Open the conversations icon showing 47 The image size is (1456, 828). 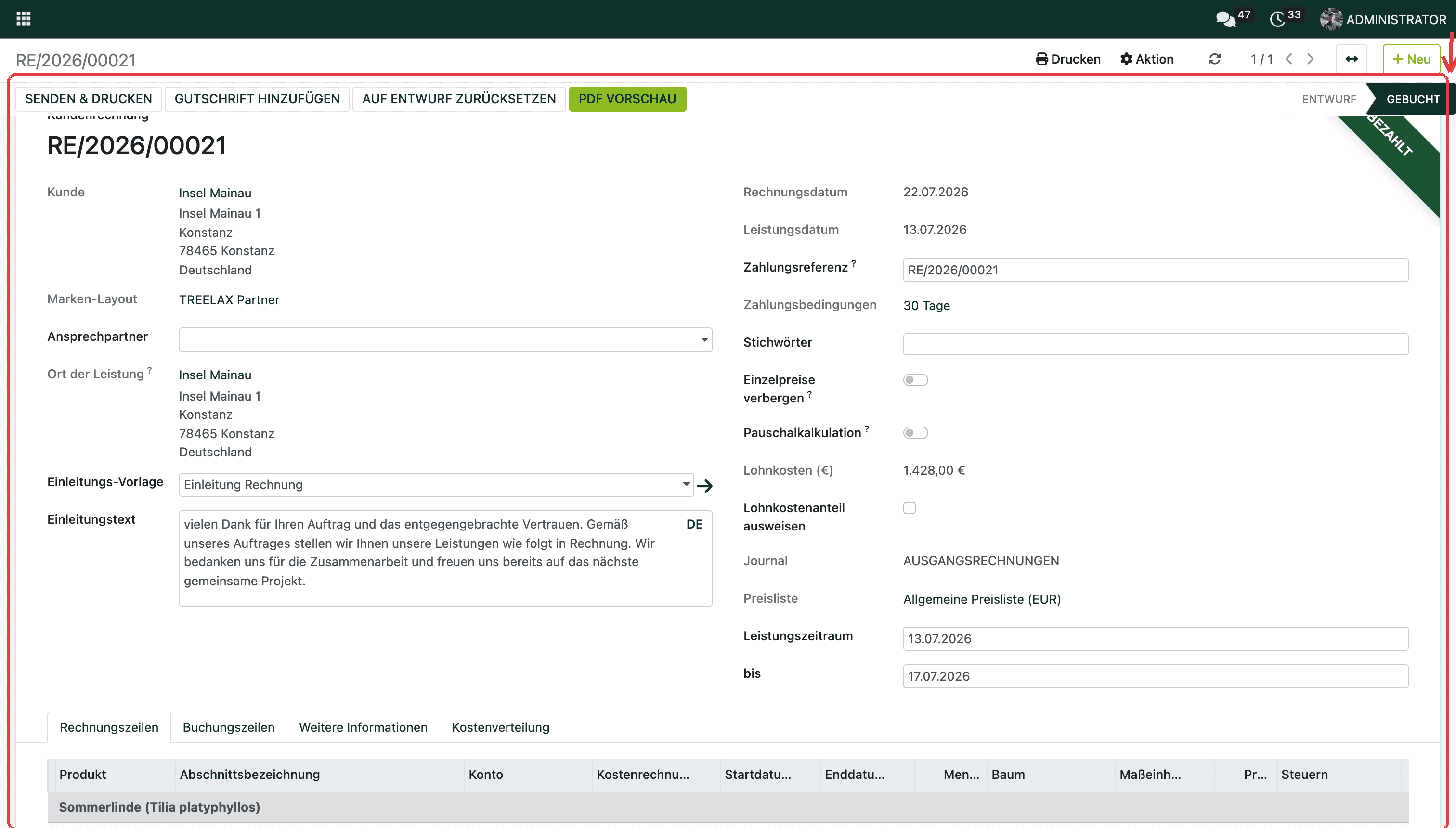pos(1226,19)
